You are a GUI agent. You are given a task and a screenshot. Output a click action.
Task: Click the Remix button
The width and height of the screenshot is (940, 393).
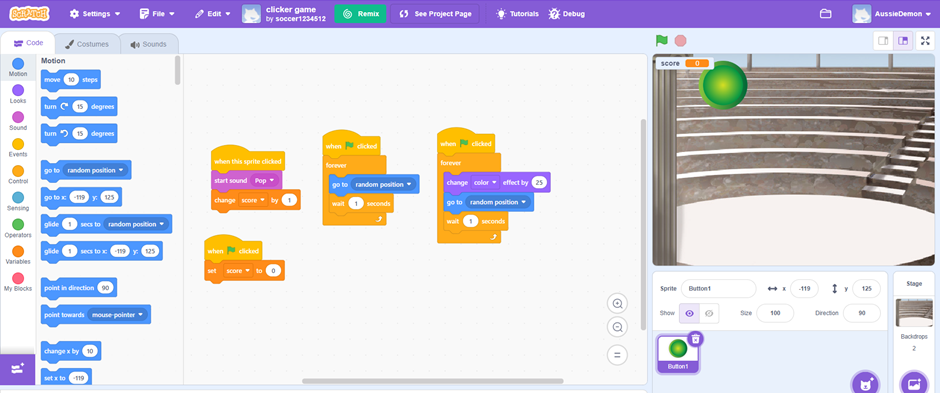[x=360, y=14]
